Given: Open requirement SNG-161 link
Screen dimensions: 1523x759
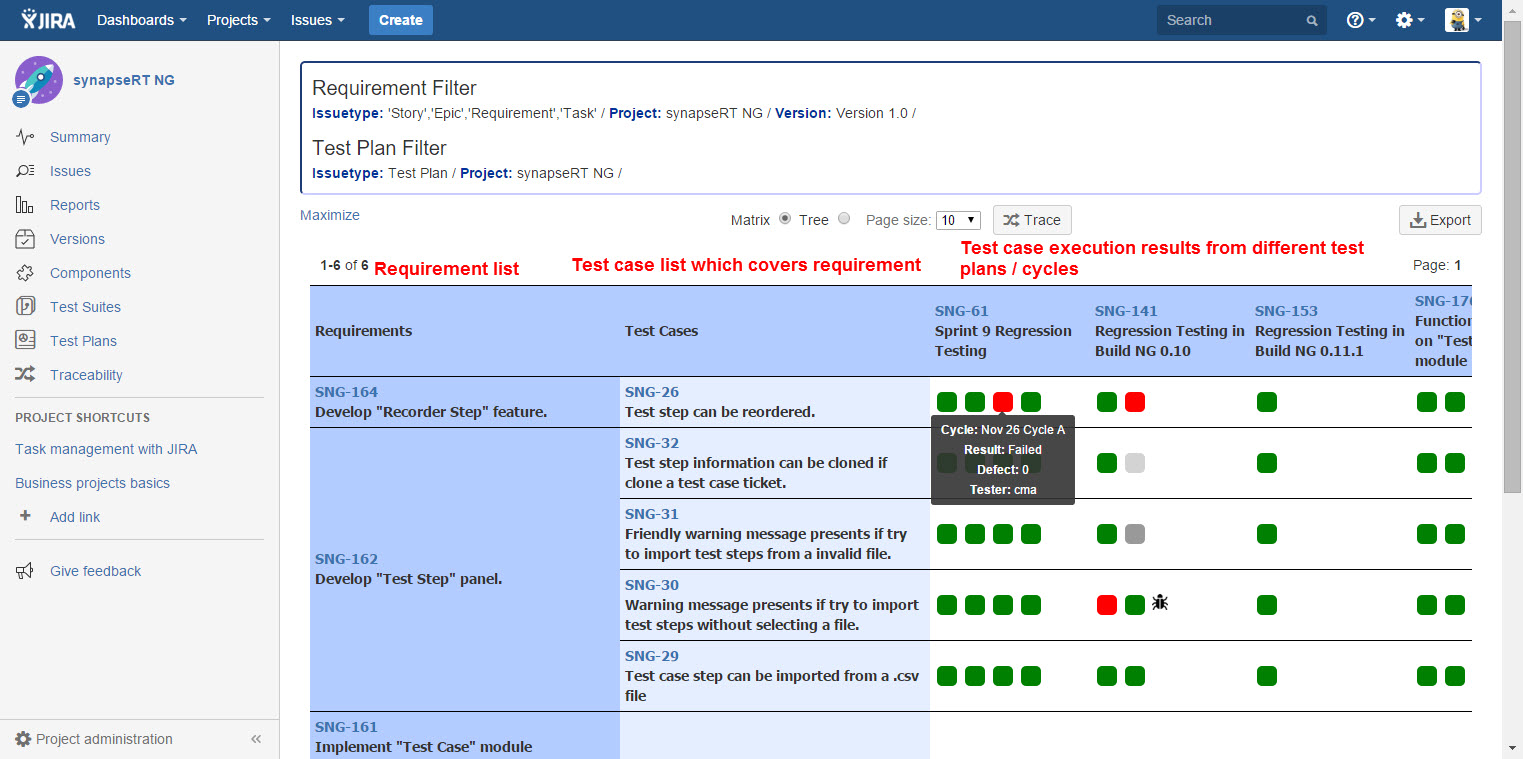Looking at the screenshot, I should [346, 727].
